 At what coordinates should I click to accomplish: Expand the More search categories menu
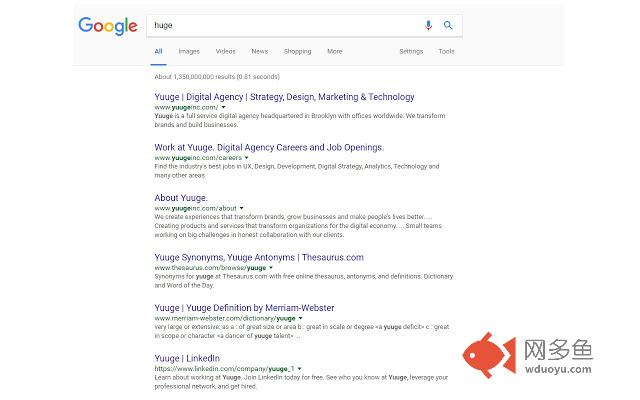335,51
